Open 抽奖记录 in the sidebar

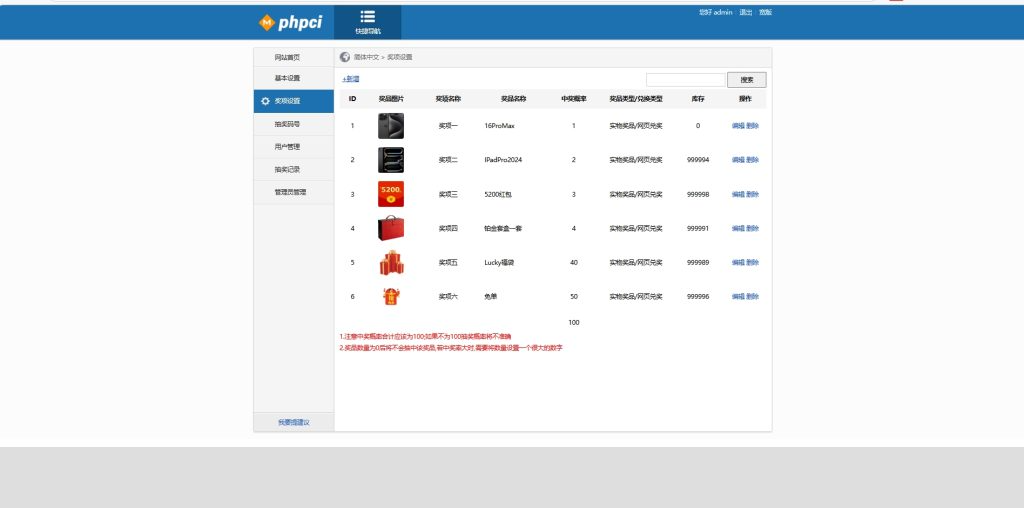tap(287, 169)
